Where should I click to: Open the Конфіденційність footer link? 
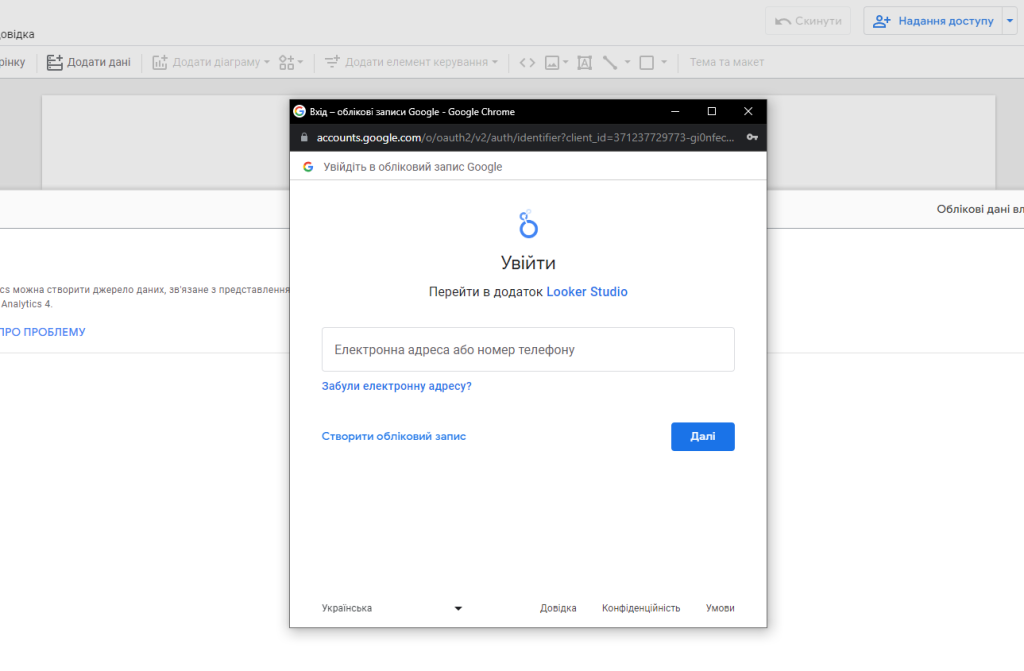click(x=640, y=608)
